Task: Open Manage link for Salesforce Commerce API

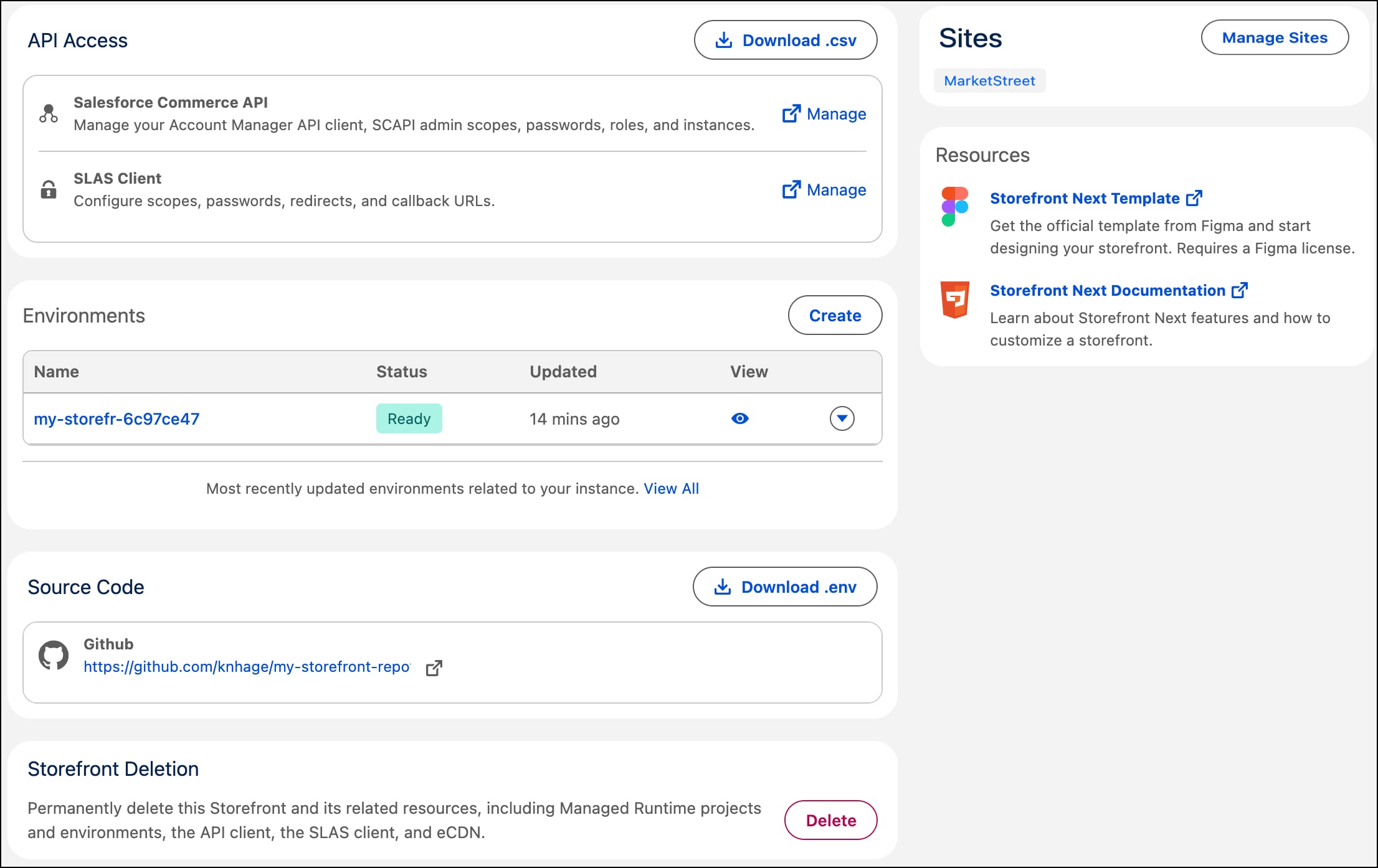Action: point(824,114)
